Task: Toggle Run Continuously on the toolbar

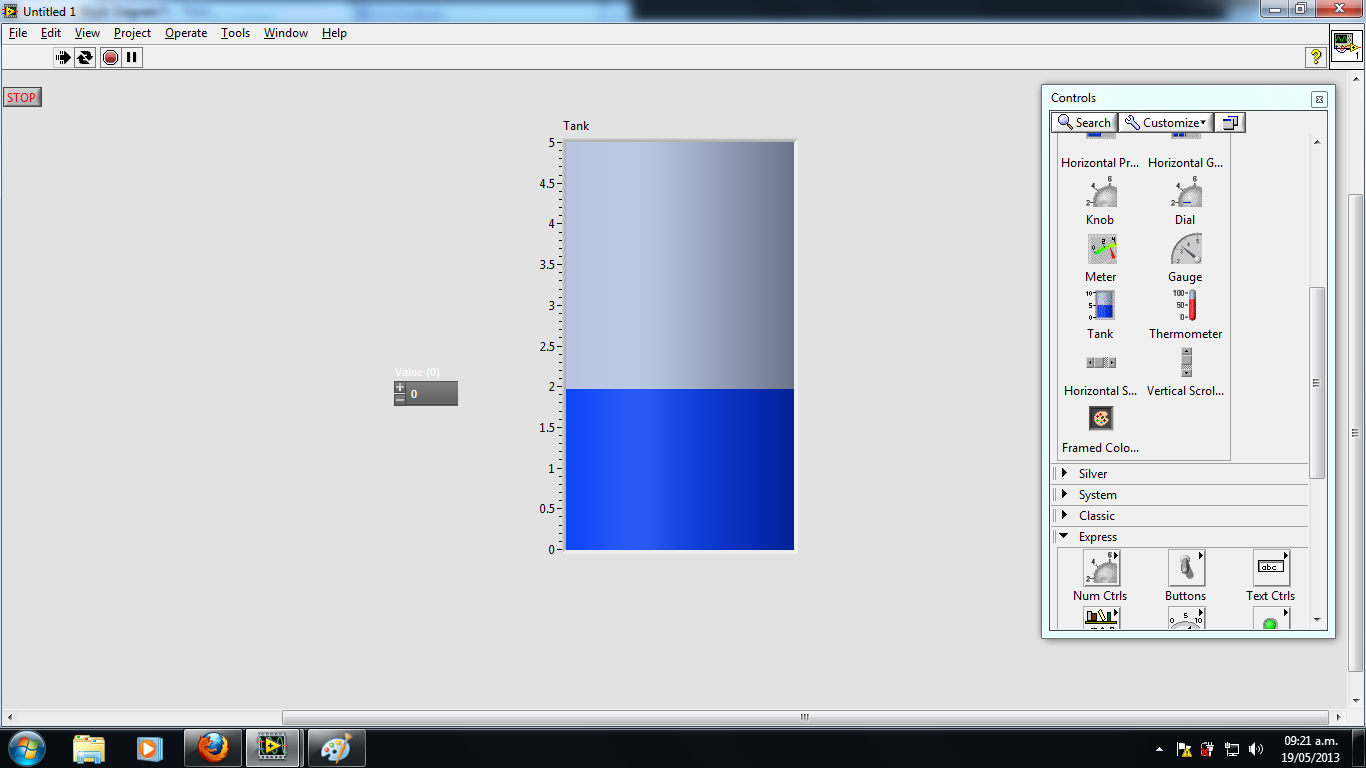Action: pyautogui.click(x=85, y=57)
